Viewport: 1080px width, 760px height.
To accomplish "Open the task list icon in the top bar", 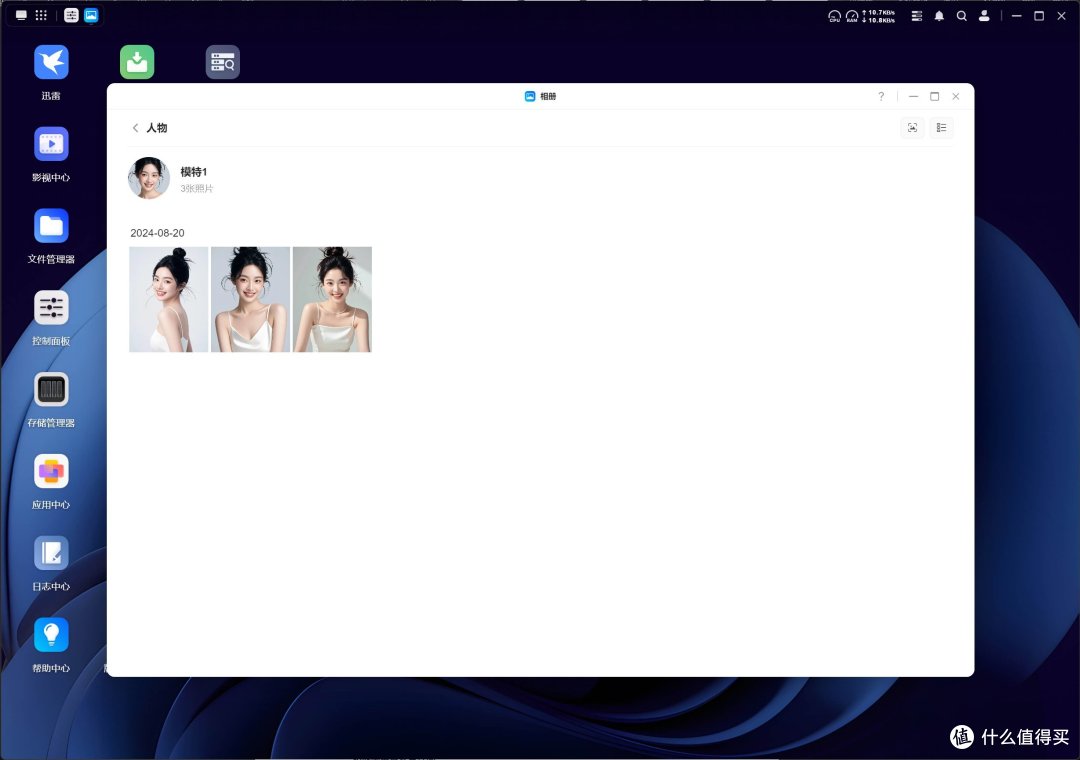I will pyautogui.click(x=917, y=16).
